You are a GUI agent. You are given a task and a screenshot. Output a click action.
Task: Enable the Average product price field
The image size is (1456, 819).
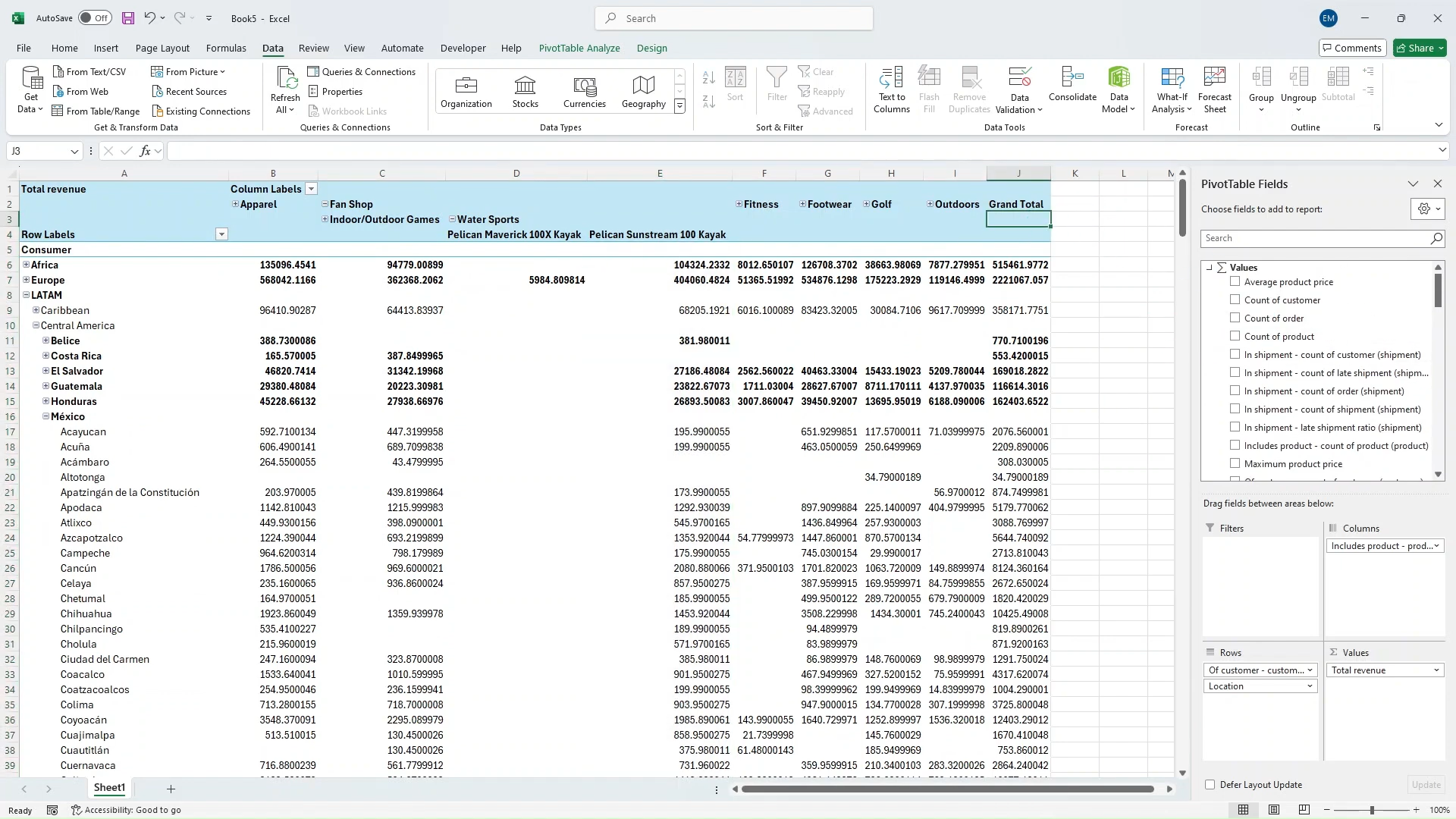1235,281
